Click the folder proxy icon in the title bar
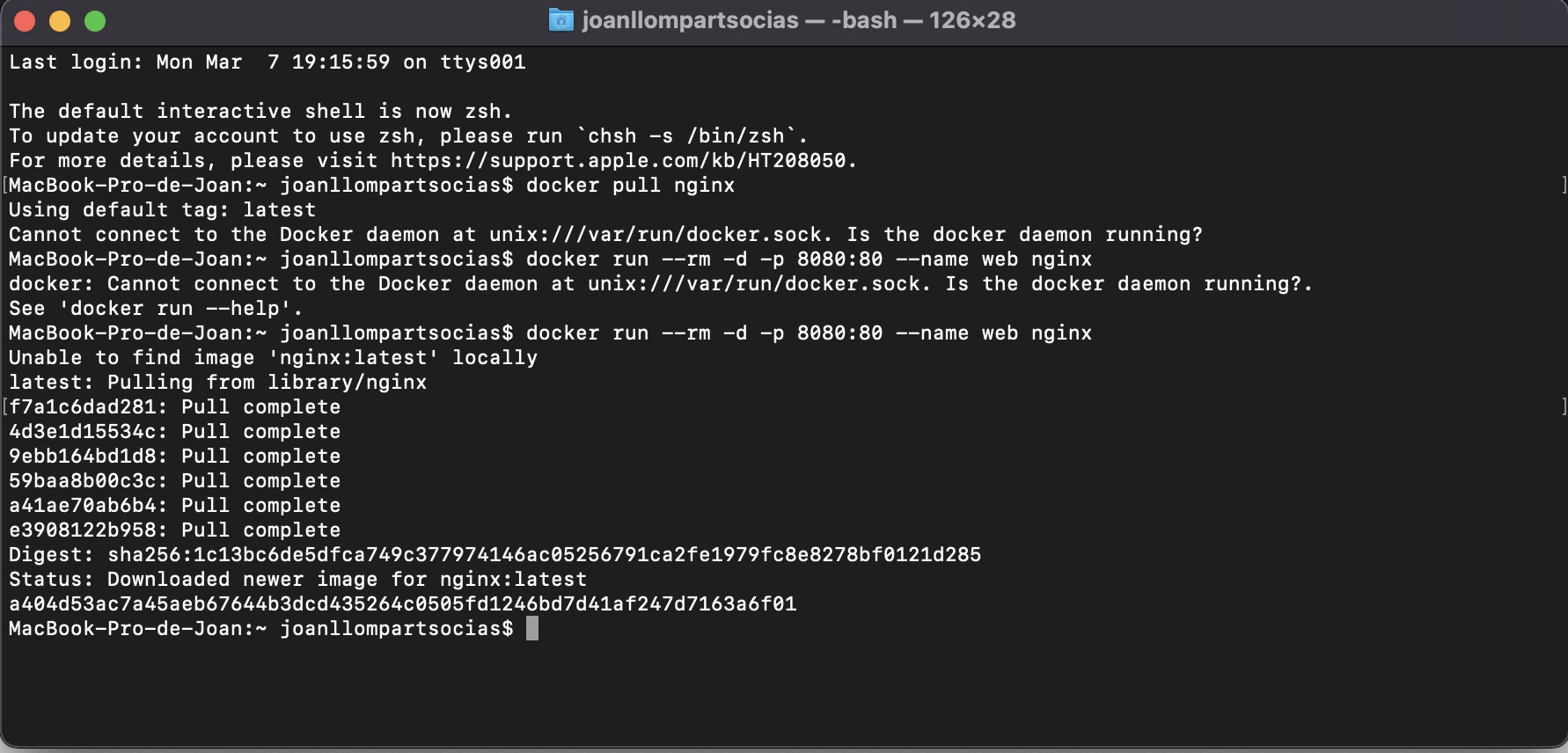Viewport: 1568px width, 753px height. (560, 19)
